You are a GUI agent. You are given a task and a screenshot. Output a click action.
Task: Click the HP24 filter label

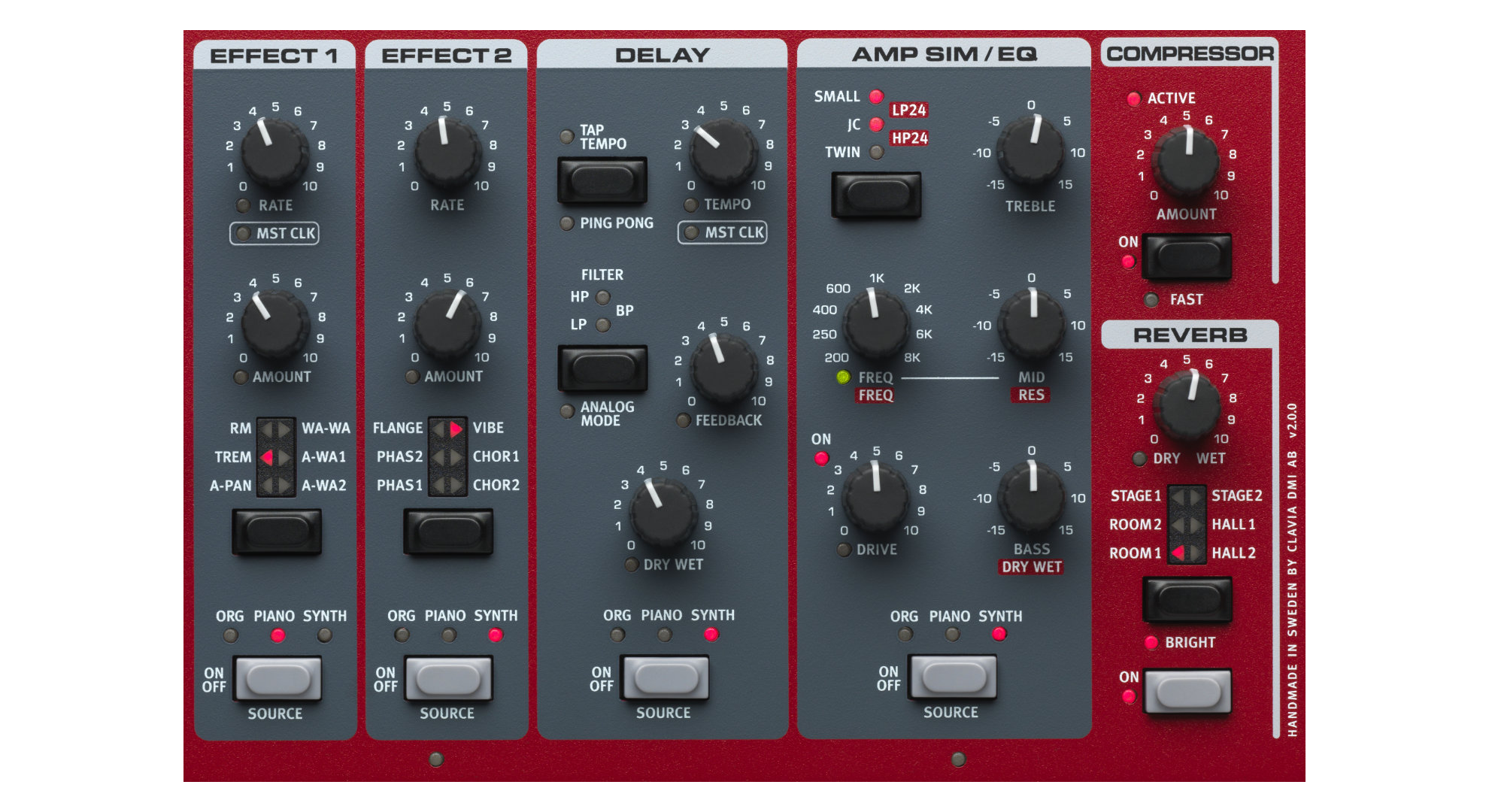[909, 138]
